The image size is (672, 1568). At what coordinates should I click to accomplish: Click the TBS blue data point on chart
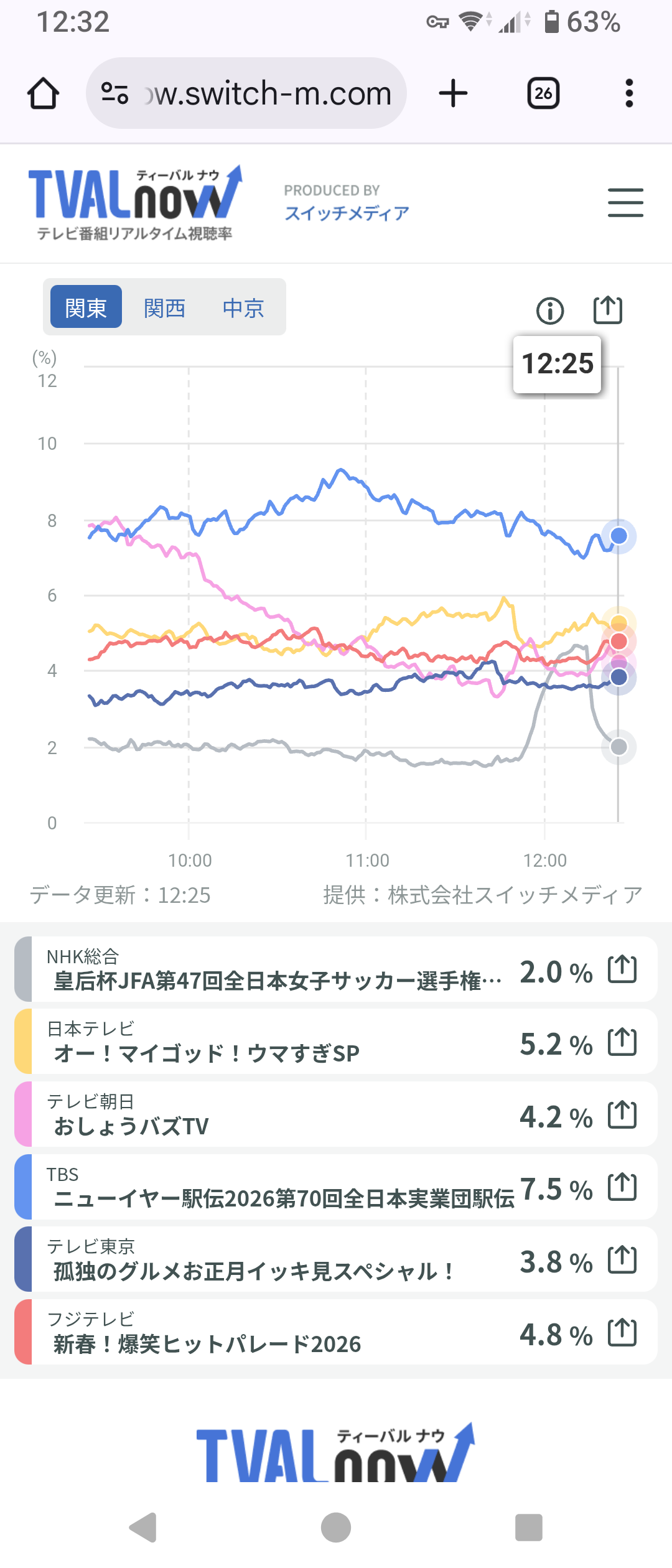point(618,536)
